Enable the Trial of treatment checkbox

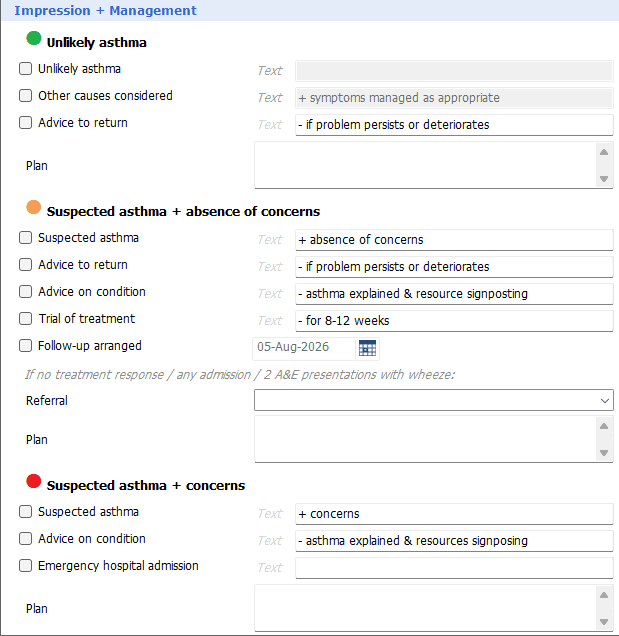click(x=26, y=319)
